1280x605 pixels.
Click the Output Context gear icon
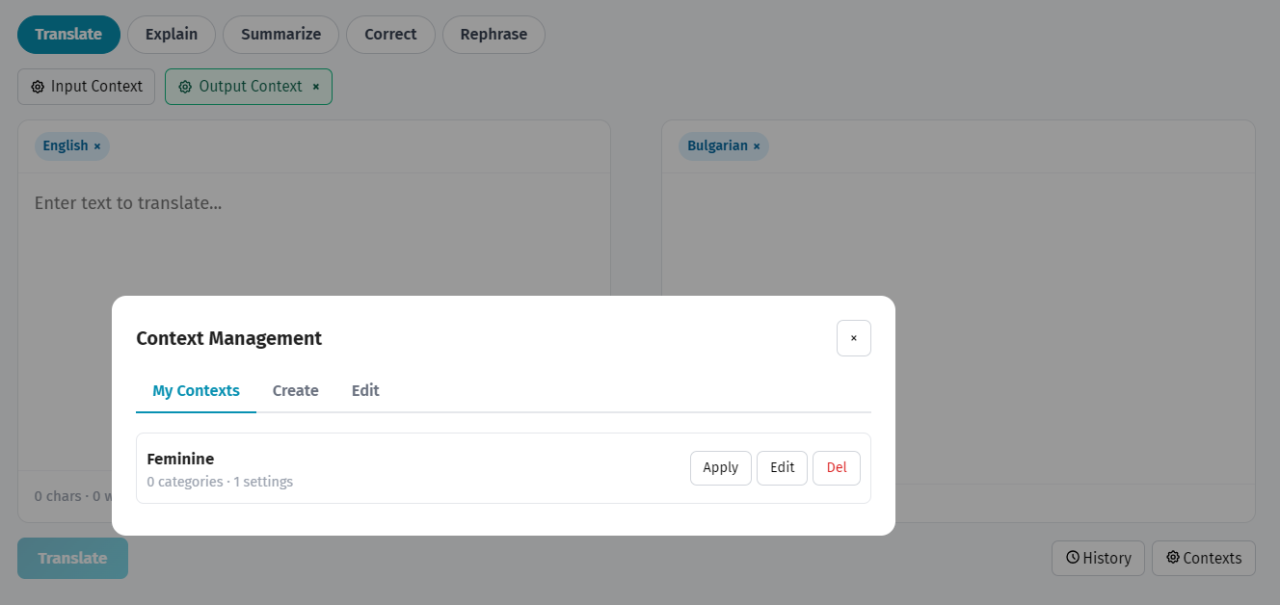pyautogui.click(x=185, y=87)
